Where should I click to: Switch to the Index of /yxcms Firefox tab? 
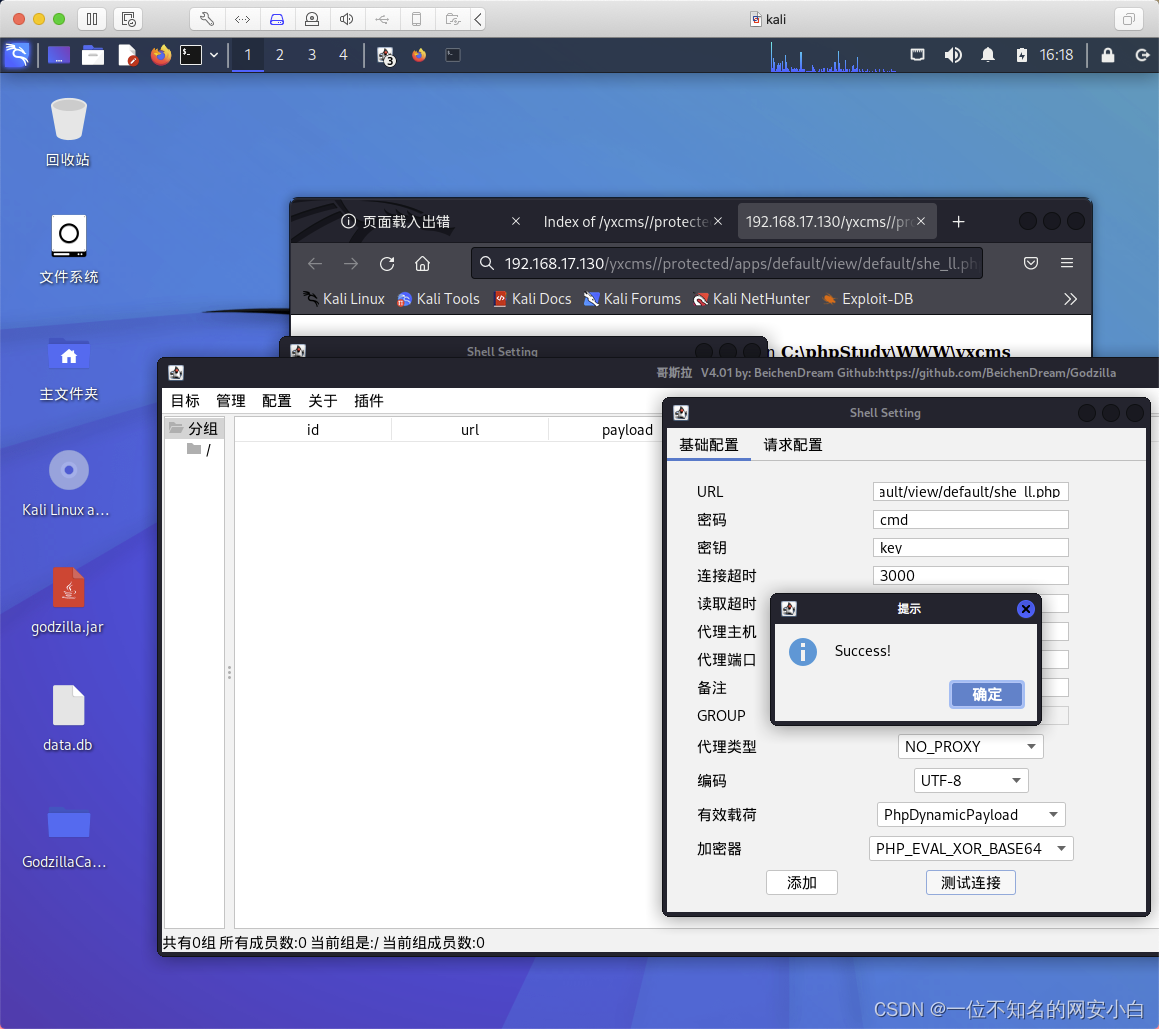(625, 222)
